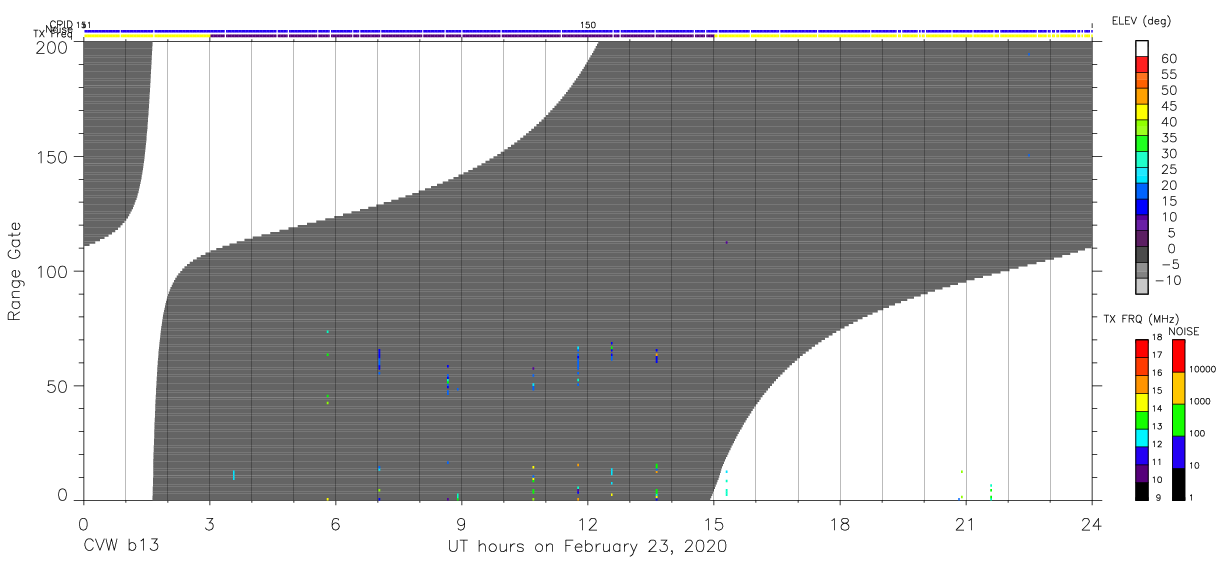Click the '6' hour tick on the time axis
The image size is (1228, 567).
(x=335, y=523)
